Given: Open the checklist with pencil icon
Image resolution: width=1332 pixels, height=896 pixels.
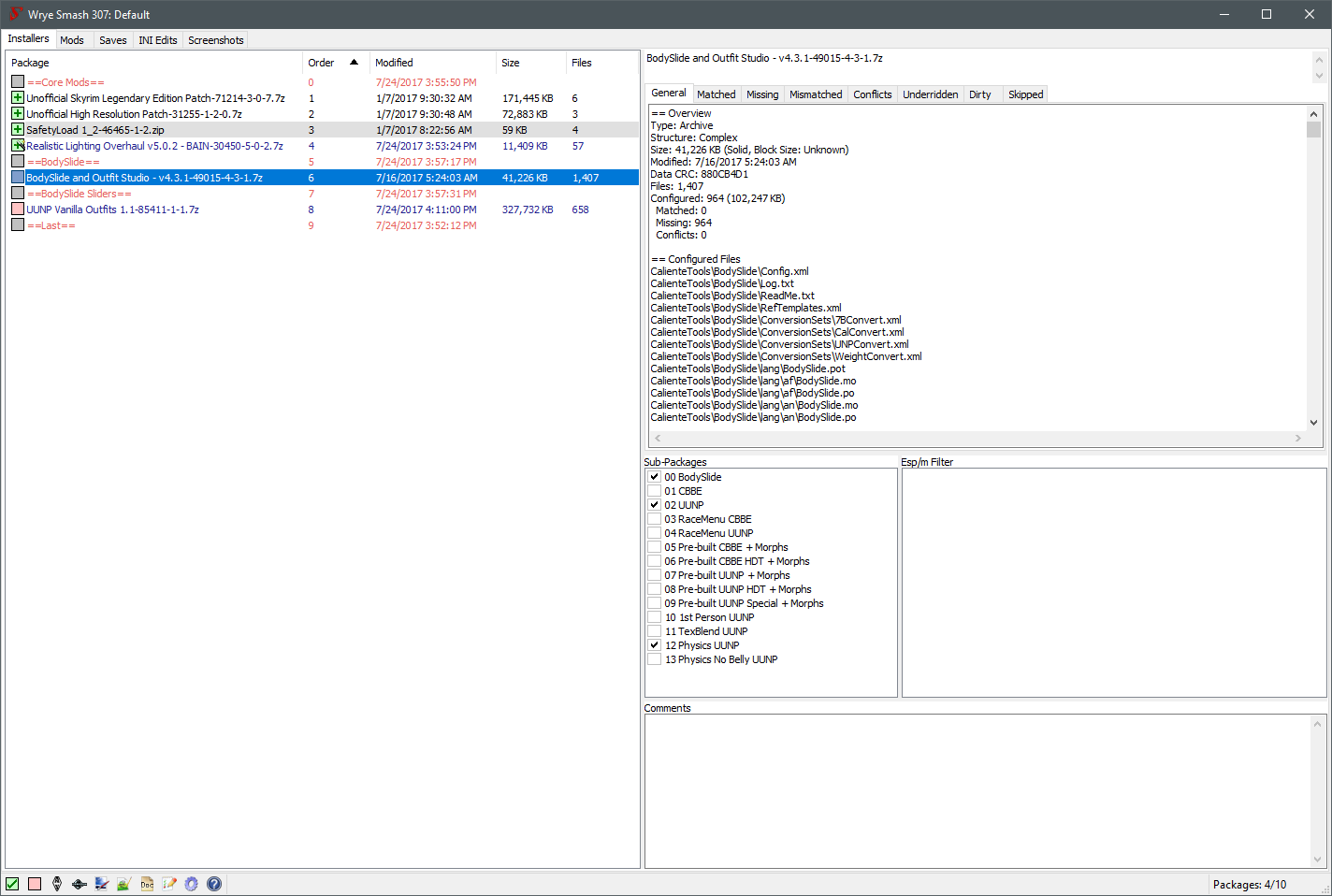Looking at the screenshot, I should pyautogui.click(x=169, y=884).
